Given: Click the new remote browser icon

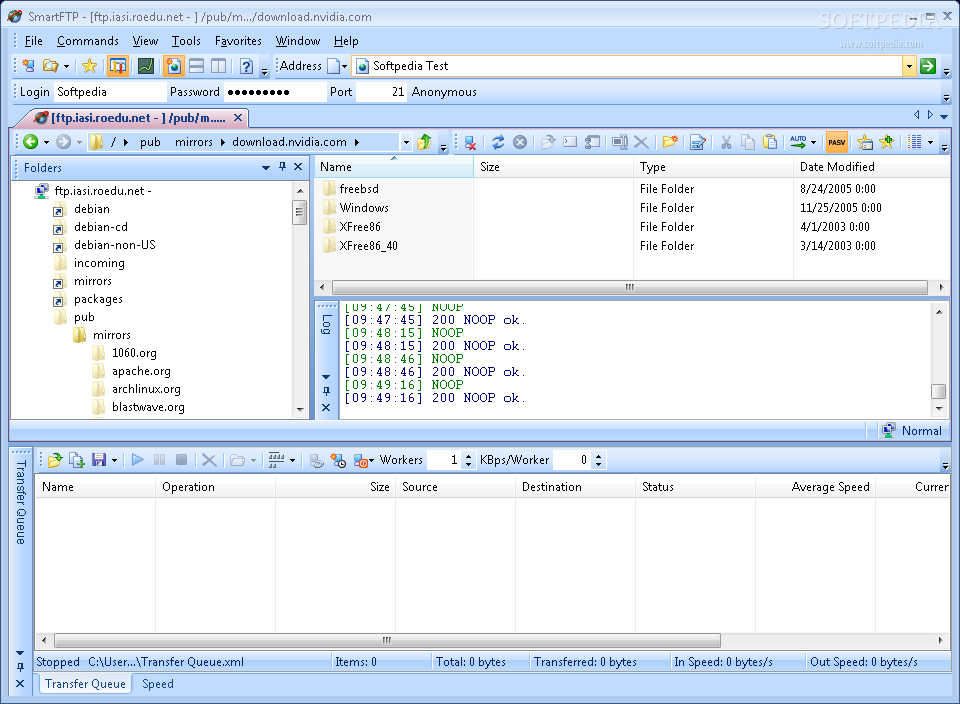Looking at the screenshot, I should coord(28,66).
